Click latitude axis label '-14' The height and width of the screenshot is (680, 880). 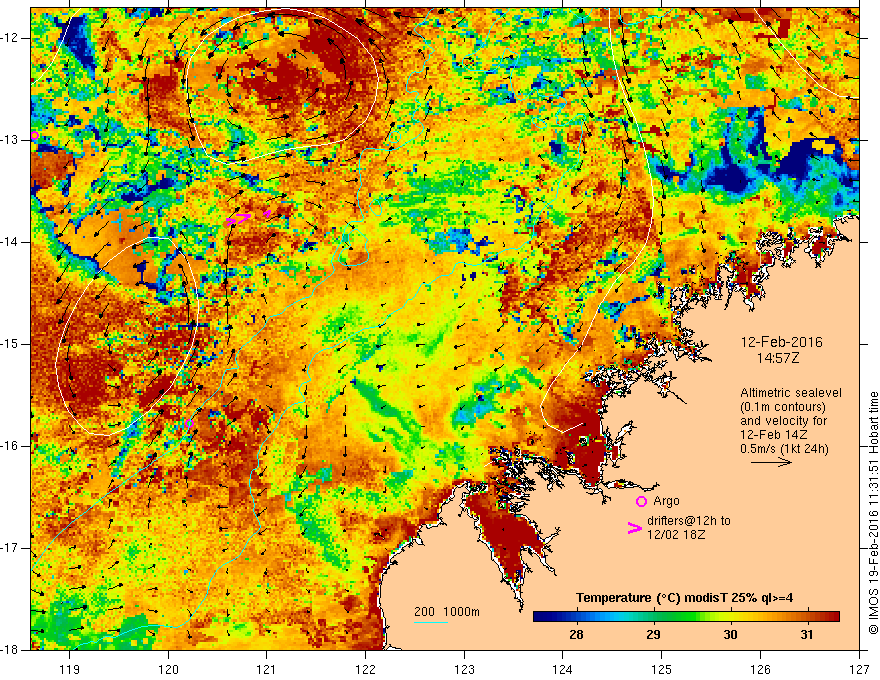[x=10, y=242]
